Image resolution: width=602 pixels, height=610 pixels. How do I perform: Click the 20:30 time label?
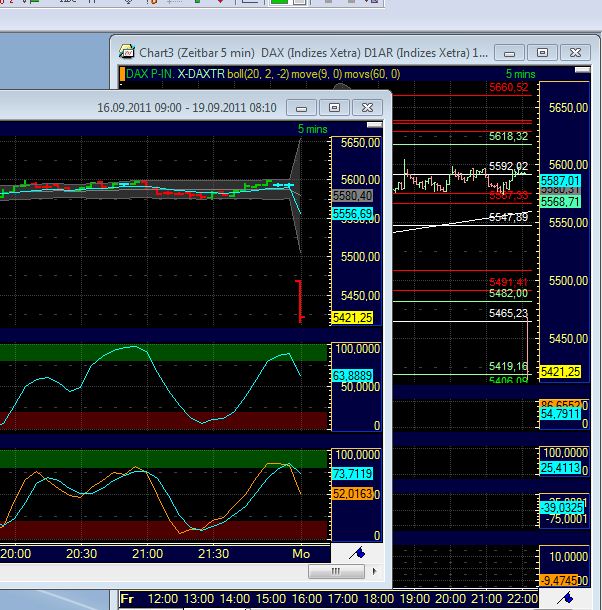tap(81, 554)
